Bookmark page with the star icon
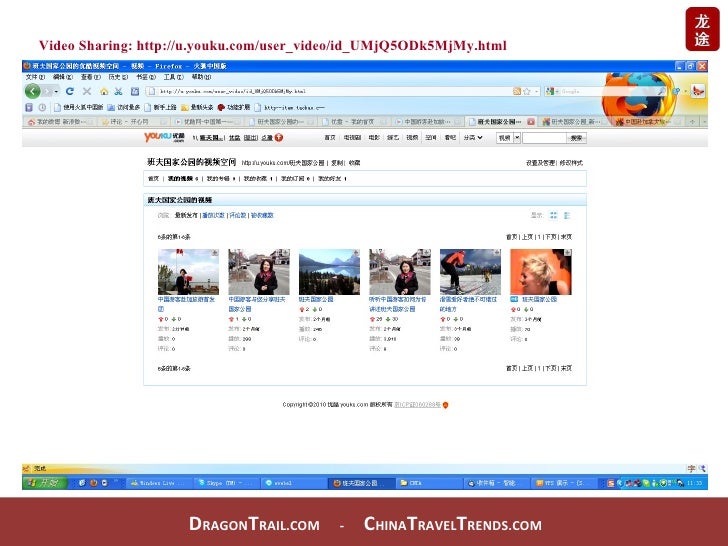Viewport: 728px width, 546px height. pos(526,91)
